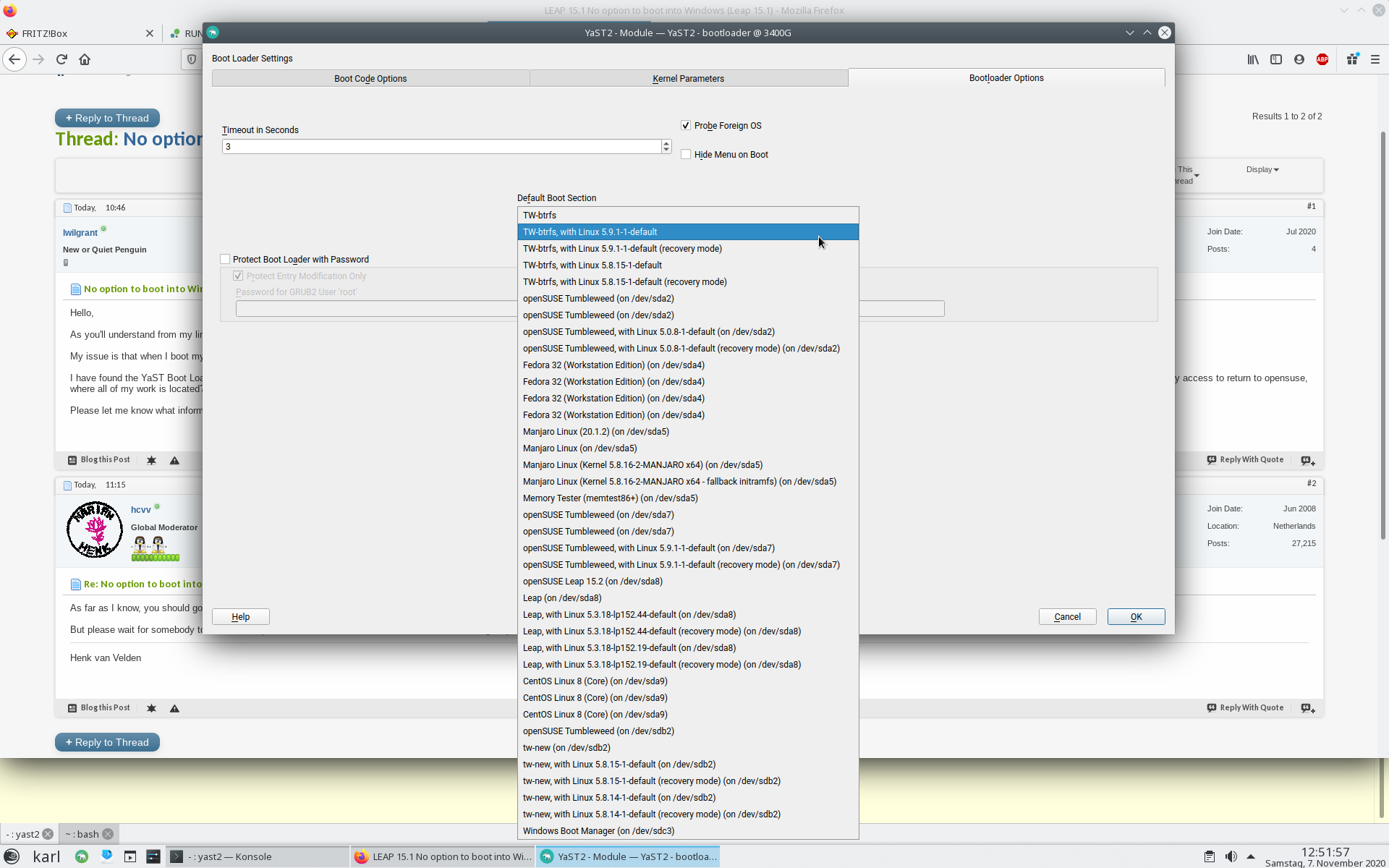This screenshot has width=1389, height=868.
Task: Select Fedora 32 Workstation first entry
Action: [x=688, y=365]
